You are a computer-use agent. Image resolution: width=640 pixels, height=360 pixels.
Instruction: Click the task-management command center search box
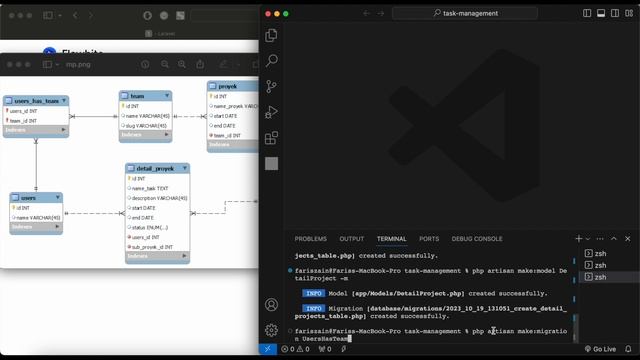coord(465,13)
